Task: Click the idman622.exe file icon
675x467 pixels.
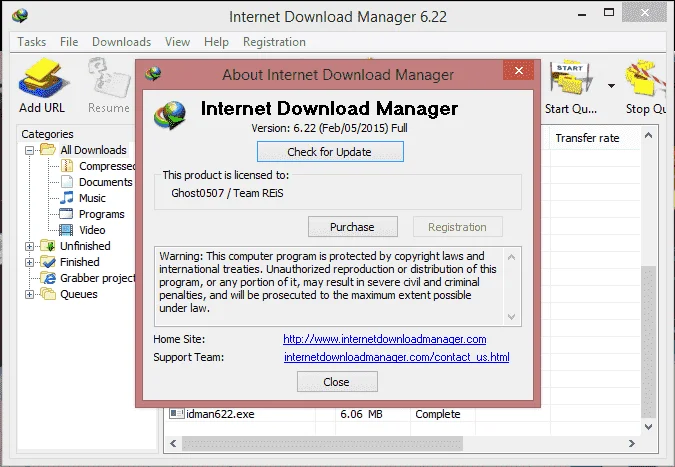Action: [x=176, y=414]
